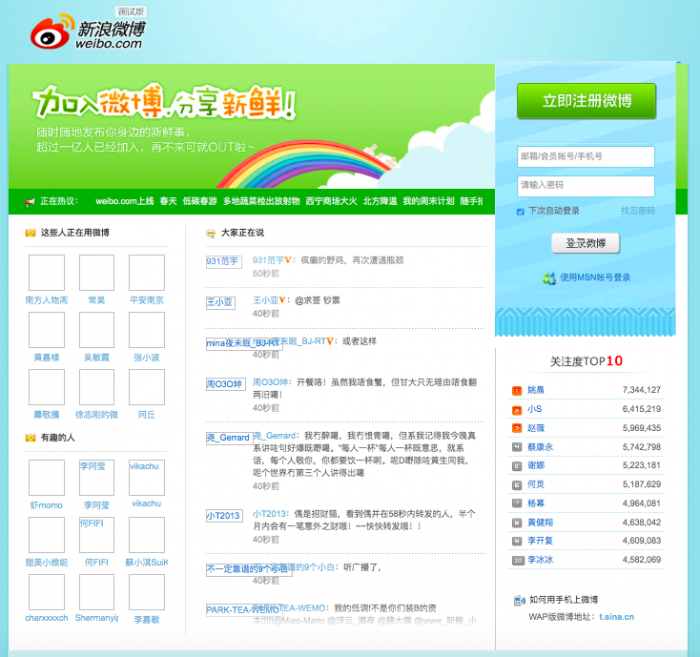This screenshot has height=657, width=700.
Task: Open 王小亚's name in the feed post
Action: tap(266, 300)
